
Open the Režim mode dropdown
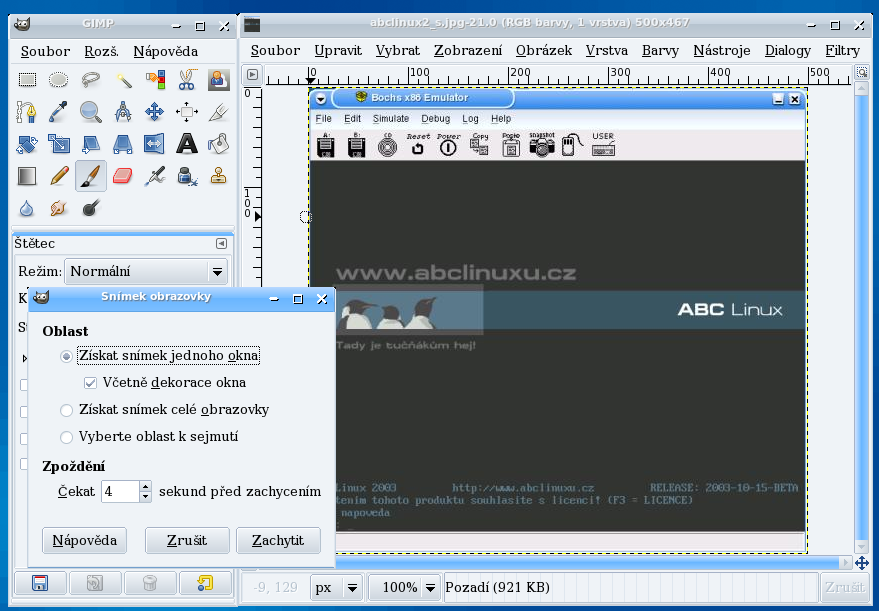[x=146, y=272]
